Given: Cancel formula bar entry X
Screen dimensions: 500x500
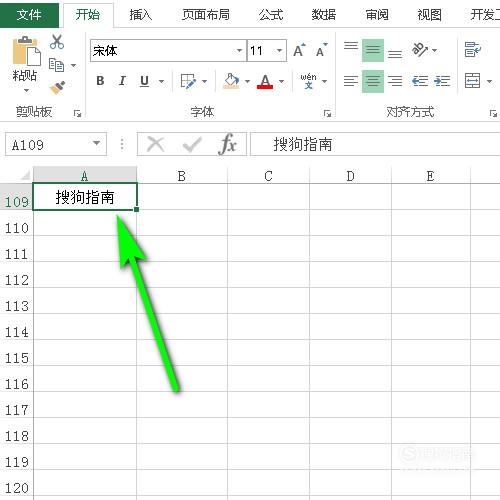Looking at the screenshot, I should (x=155, y=145).
